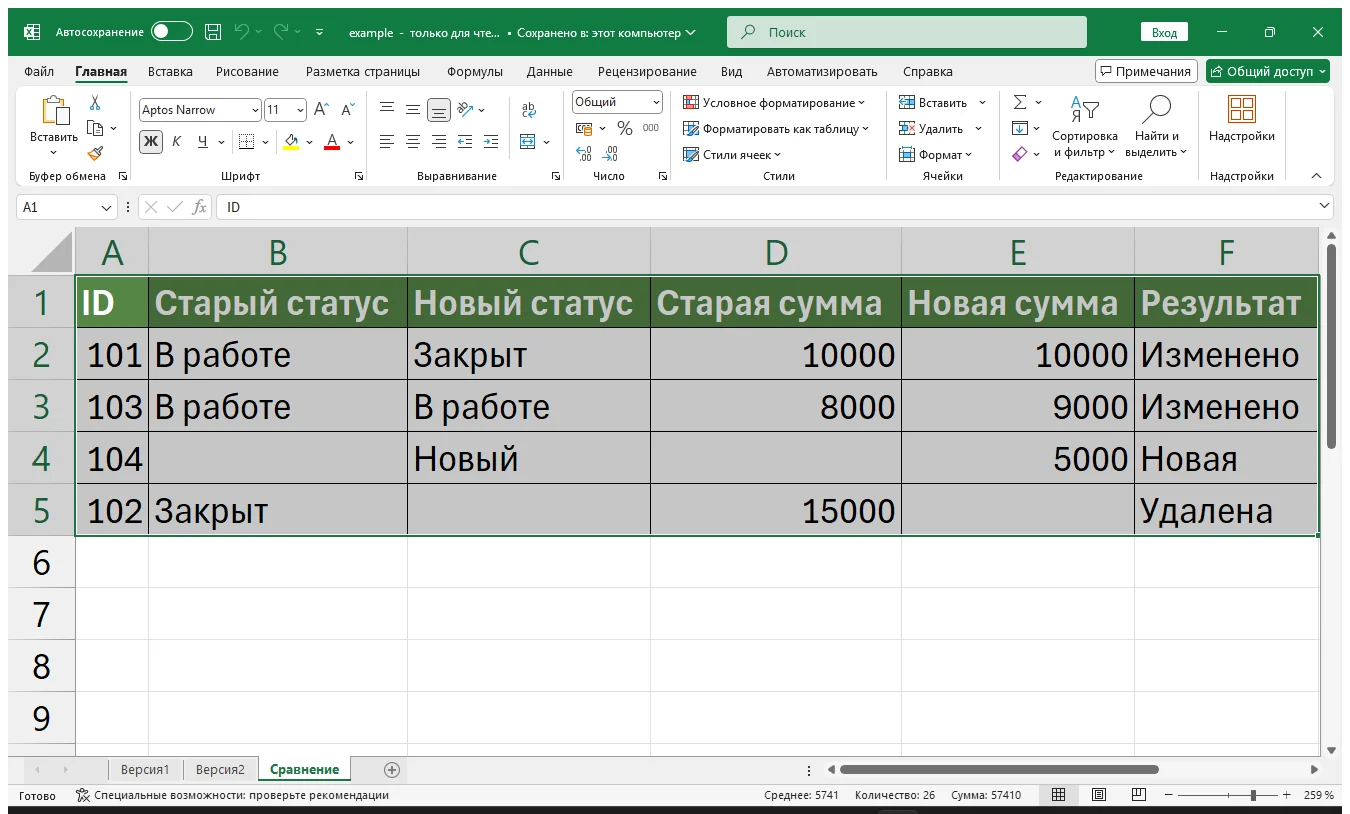Click the Increase Decimal icon
The width and height of the screenshot is (1350, 814).
(x=585, y=154)
